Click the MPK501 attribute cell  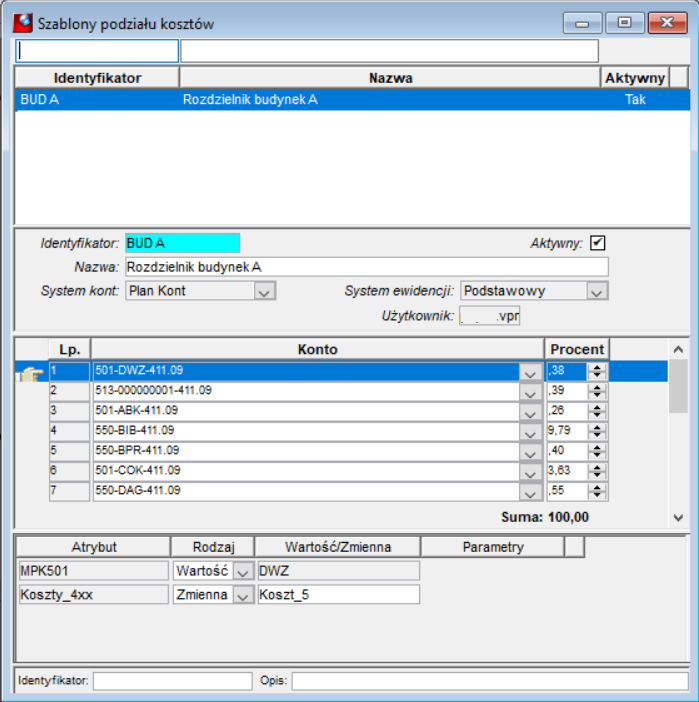tap(94, 571)
